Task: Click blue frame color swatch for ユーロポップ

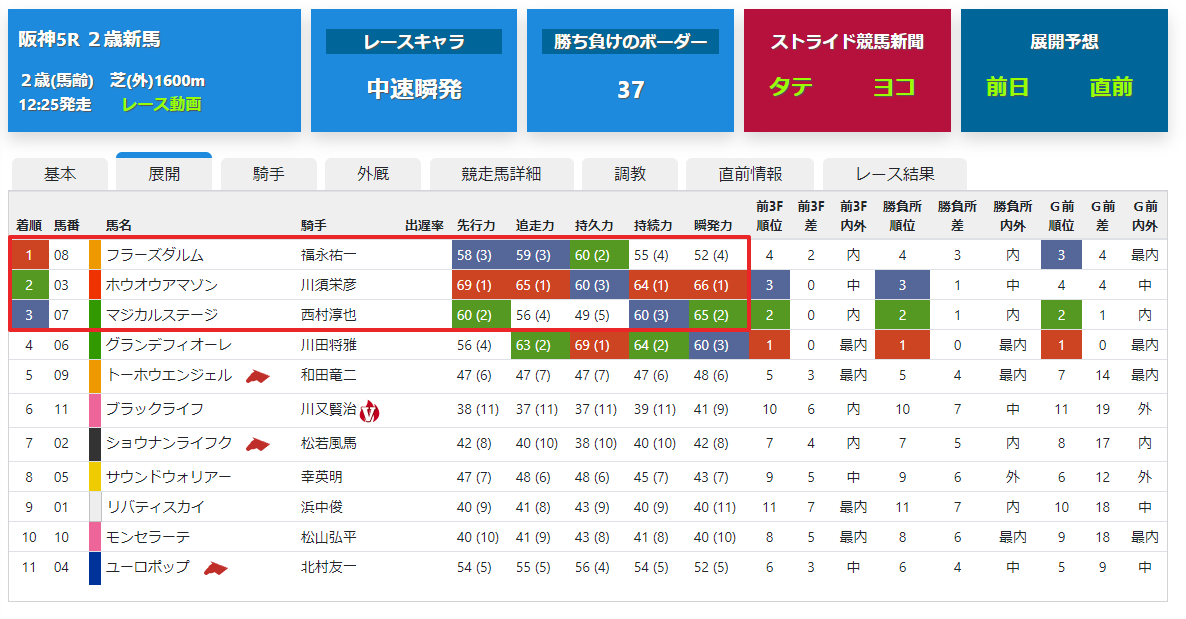Action: tap(95, 568)
